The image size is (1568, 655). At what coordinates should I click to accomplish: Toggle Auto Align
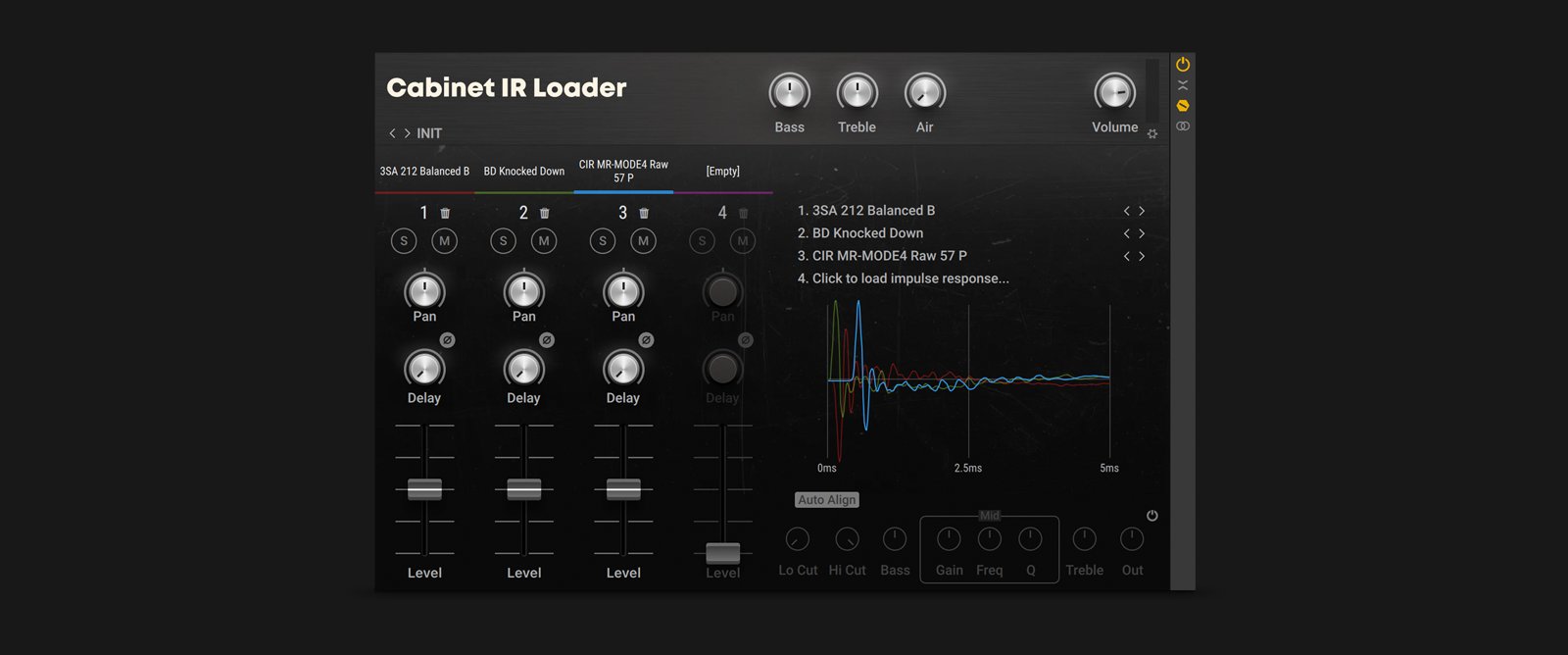(826, 500)
